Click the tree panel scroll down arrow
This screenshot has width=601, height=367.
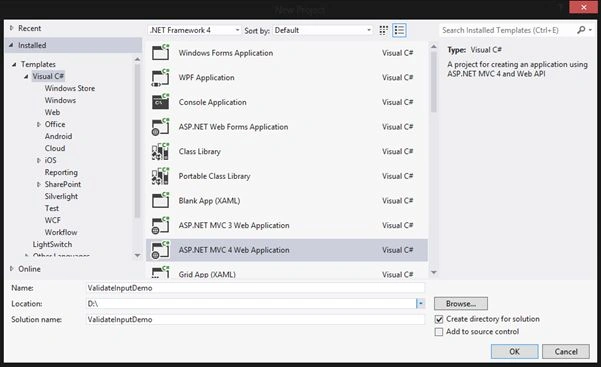click(137, 255)
